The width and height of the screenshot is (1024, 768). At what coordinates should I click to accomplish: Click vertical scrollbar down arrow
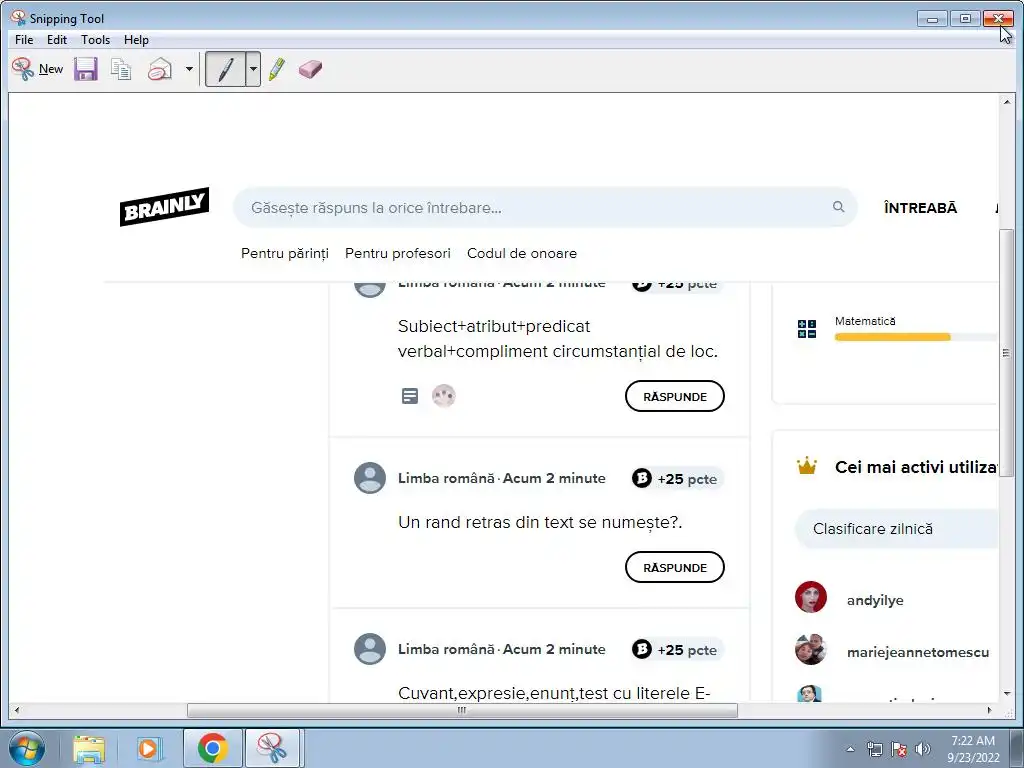coord(1006,693)
